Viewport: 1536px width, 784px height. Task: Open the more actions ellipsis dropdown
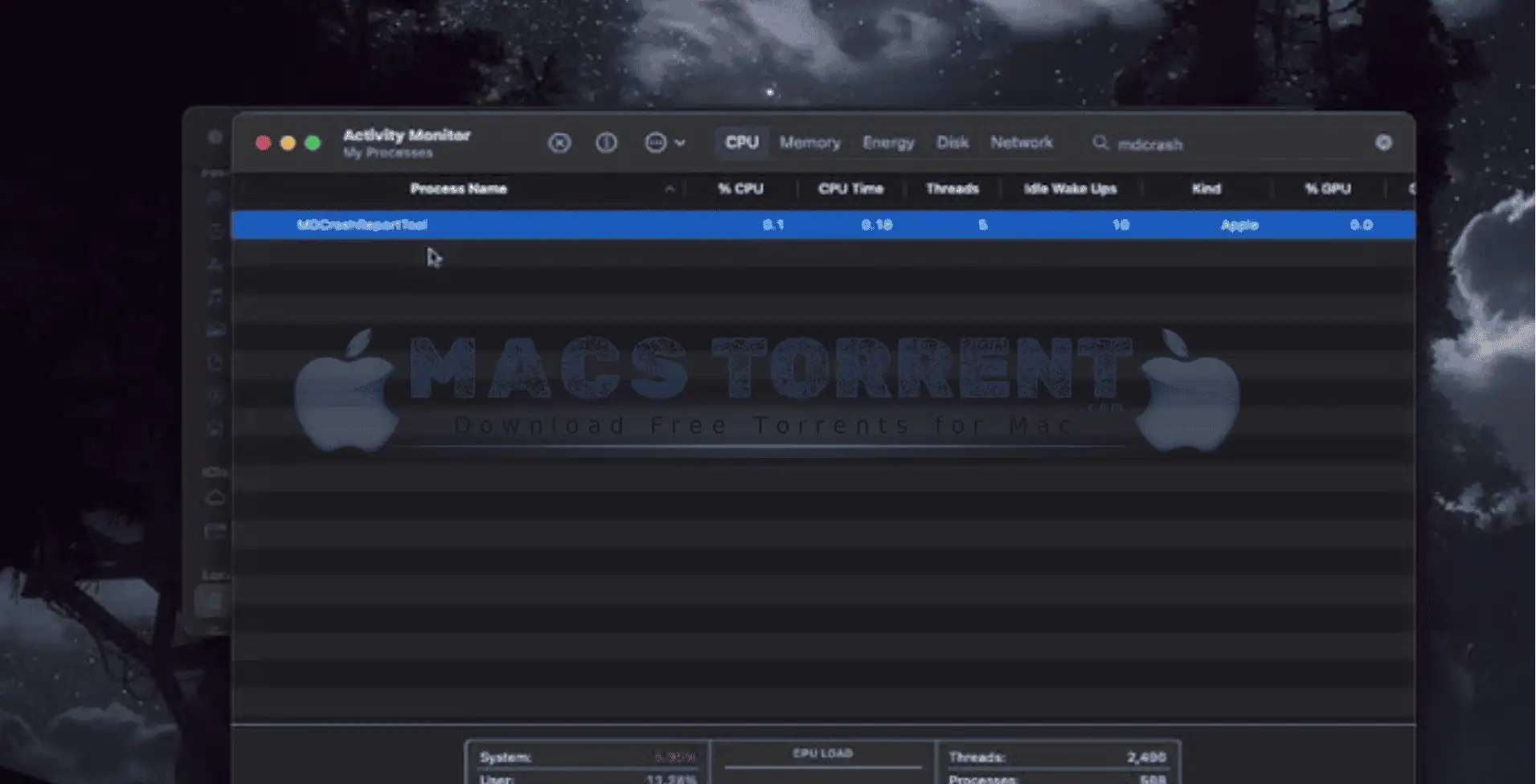[665, 143]
